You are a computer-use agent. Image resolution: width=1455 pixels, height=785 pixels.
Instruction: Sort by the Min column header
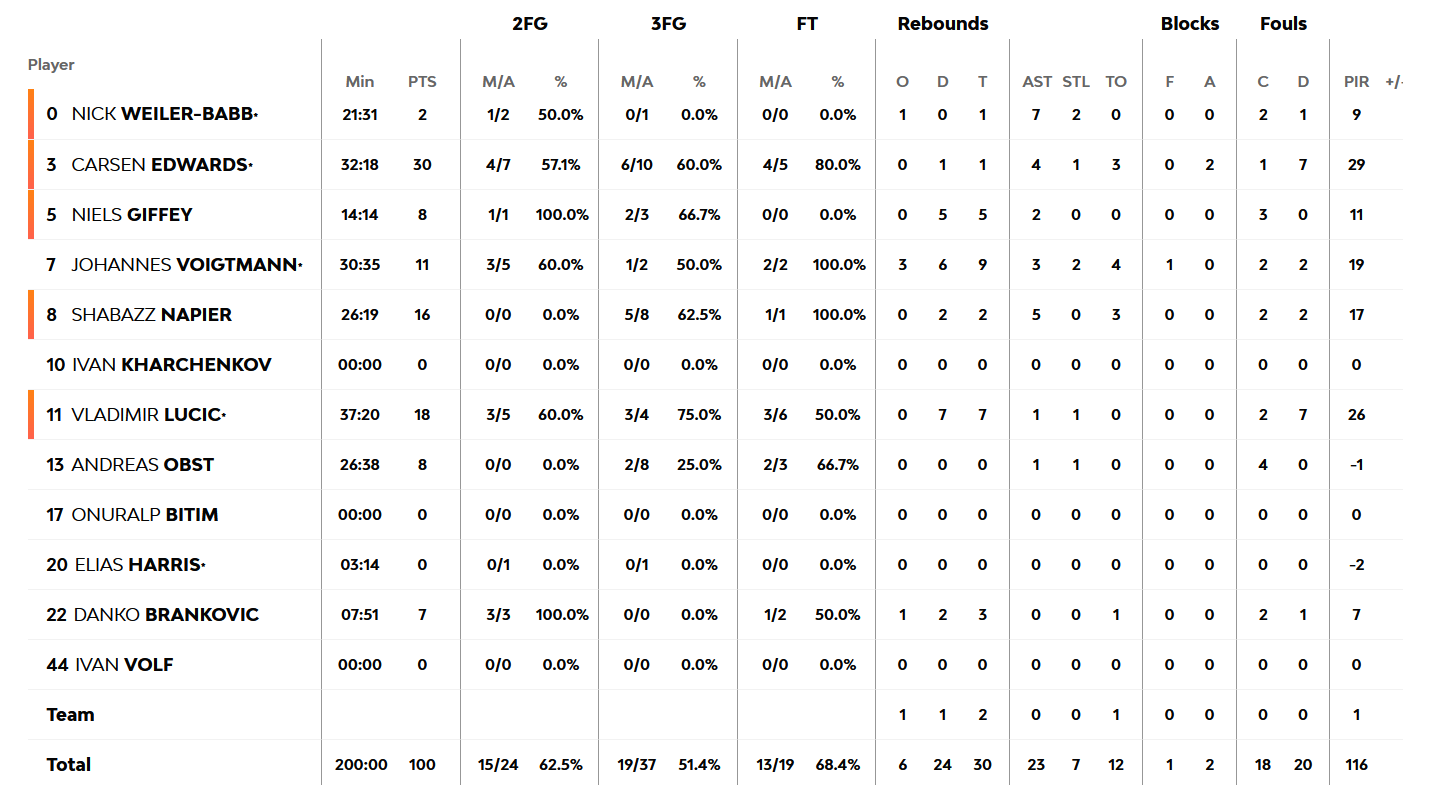[360, 82]
